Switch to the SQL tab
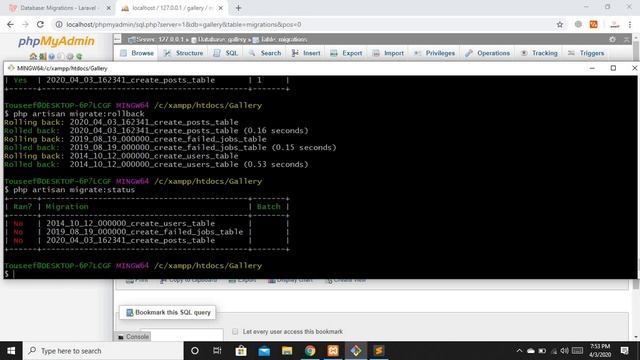Screen dimensions: 640x360 click(x=226, y=53)
